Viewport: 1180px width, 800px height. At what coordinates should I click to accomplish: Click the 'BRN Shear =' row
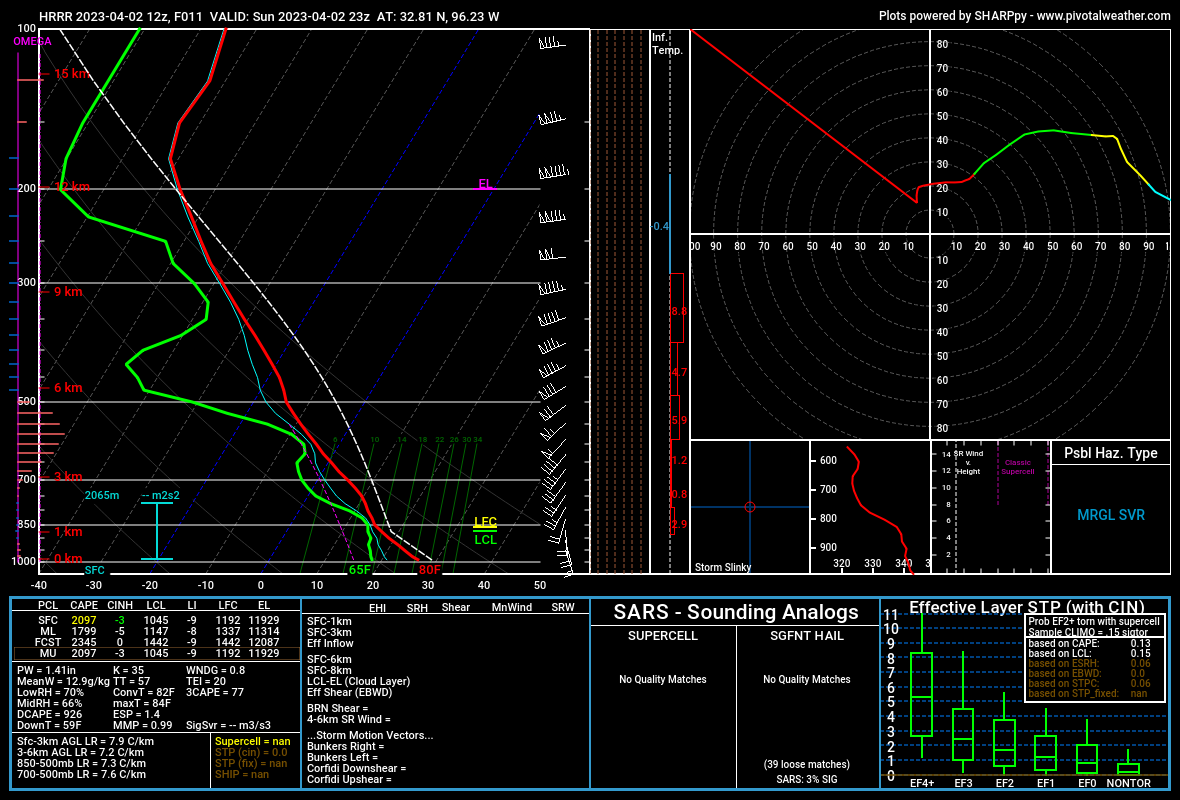click(338, 708)
